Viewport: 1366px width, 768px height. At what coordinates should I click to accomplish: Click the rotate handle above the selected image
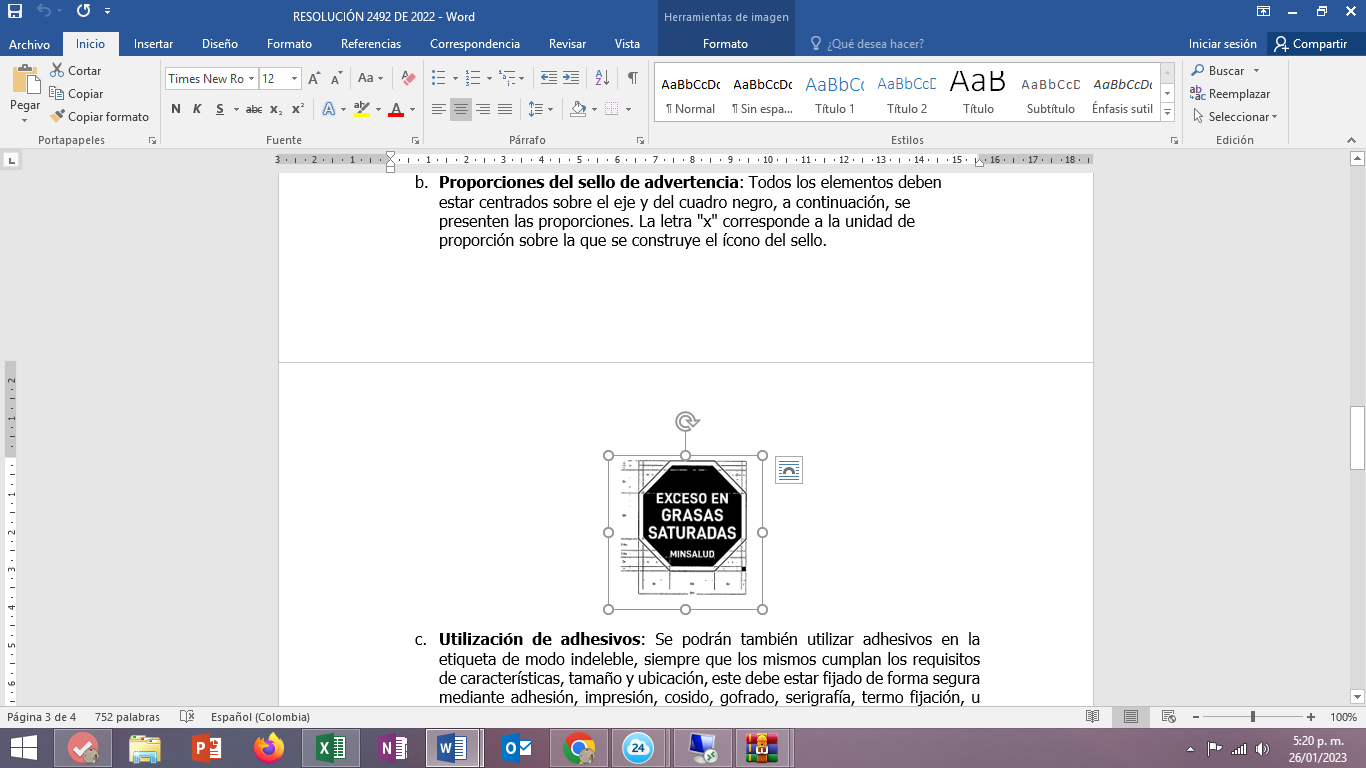686,421
